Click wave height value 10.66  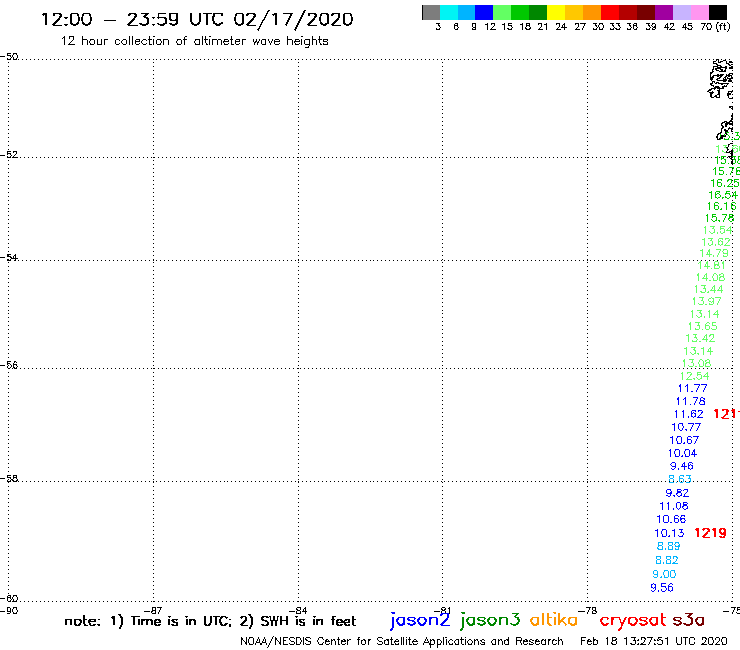coord(671,520)
